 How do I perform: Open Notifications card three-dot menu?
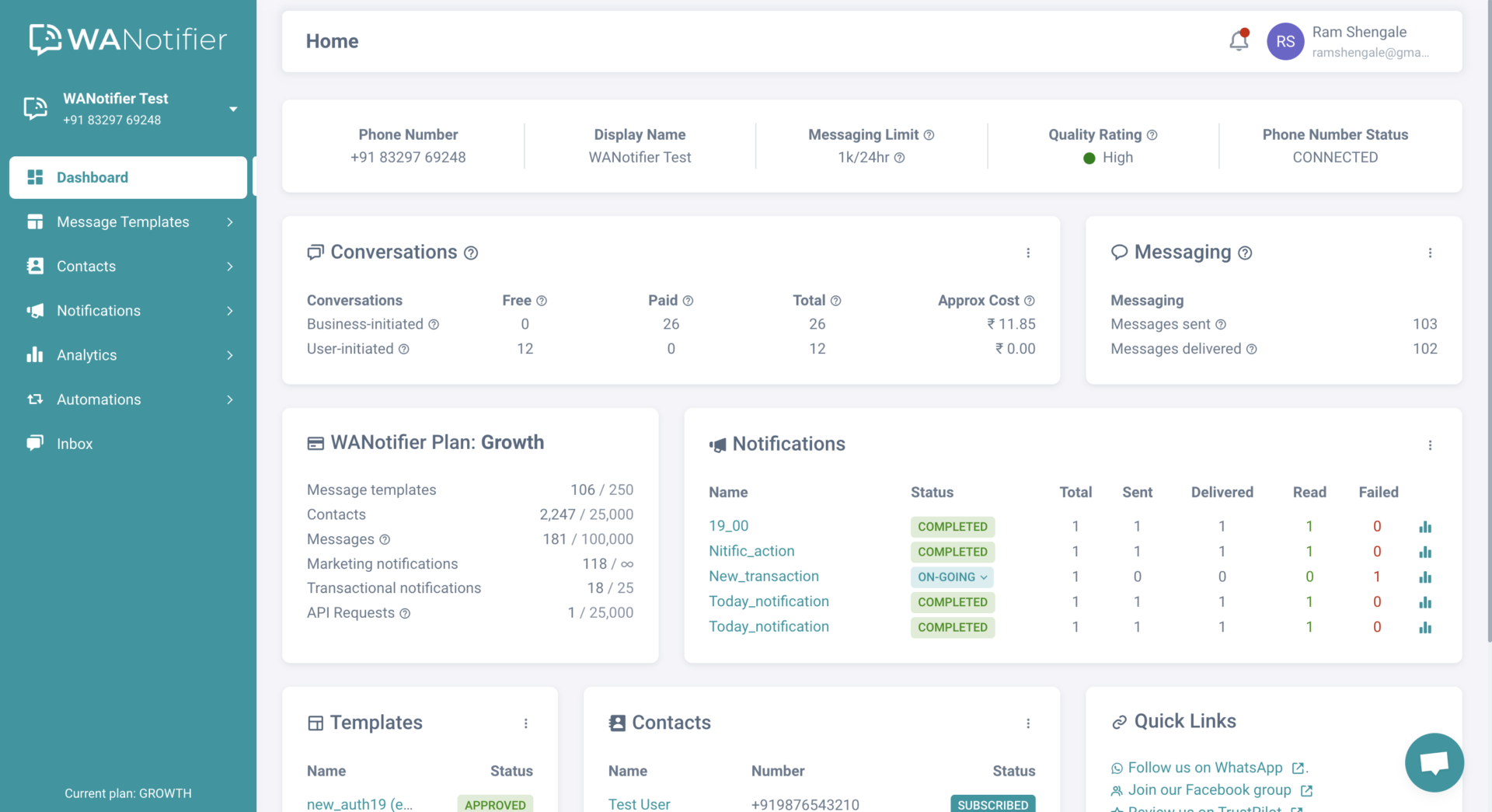(x=1430, y=445)
